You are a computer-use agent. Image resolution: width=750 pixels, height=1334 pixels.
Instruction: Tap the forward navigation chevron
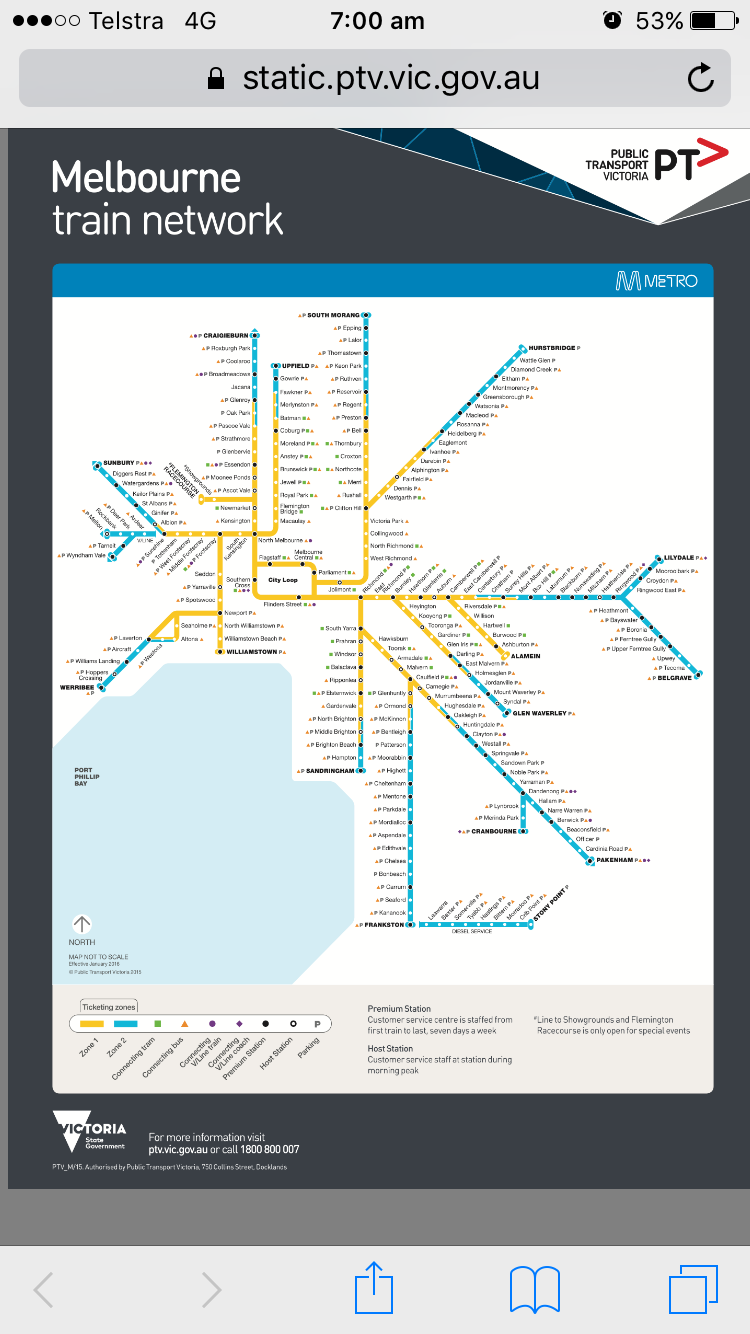click(x=210, y=1289)
